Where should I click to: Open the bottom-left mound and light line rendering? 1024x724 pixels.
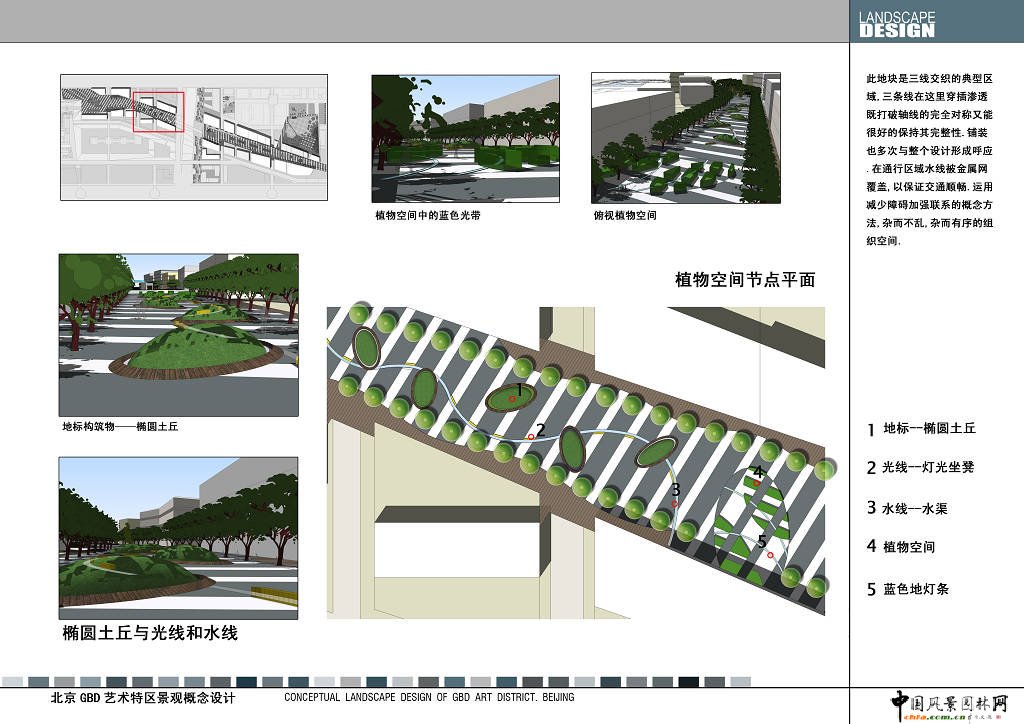pyautogui.click(x=178, y=538)
